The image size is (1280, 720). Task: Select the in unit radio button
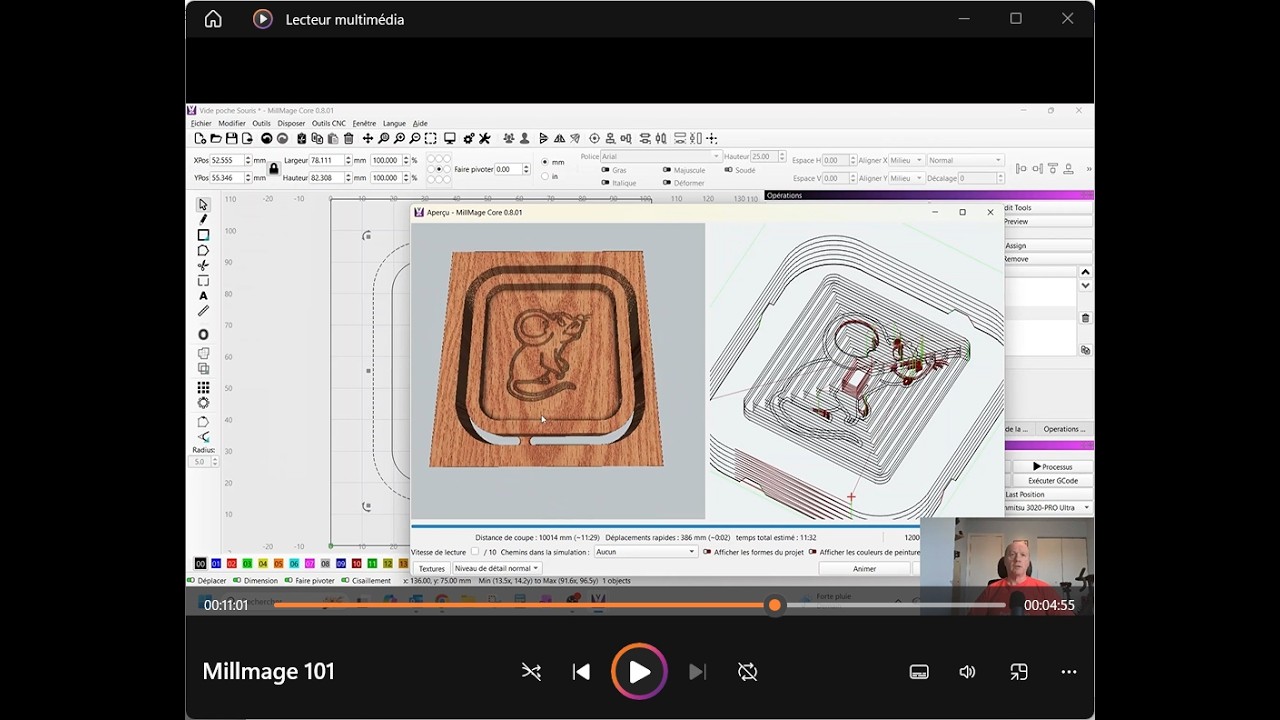(545, 176)
